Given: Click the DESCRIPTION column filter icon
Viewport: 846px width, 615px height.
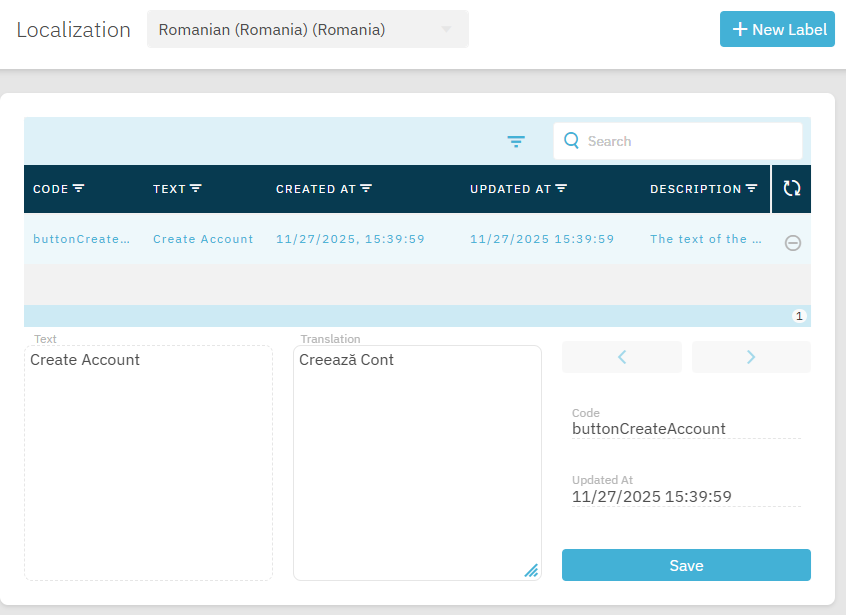Looking at the screenshot, I should pos(751,188).
